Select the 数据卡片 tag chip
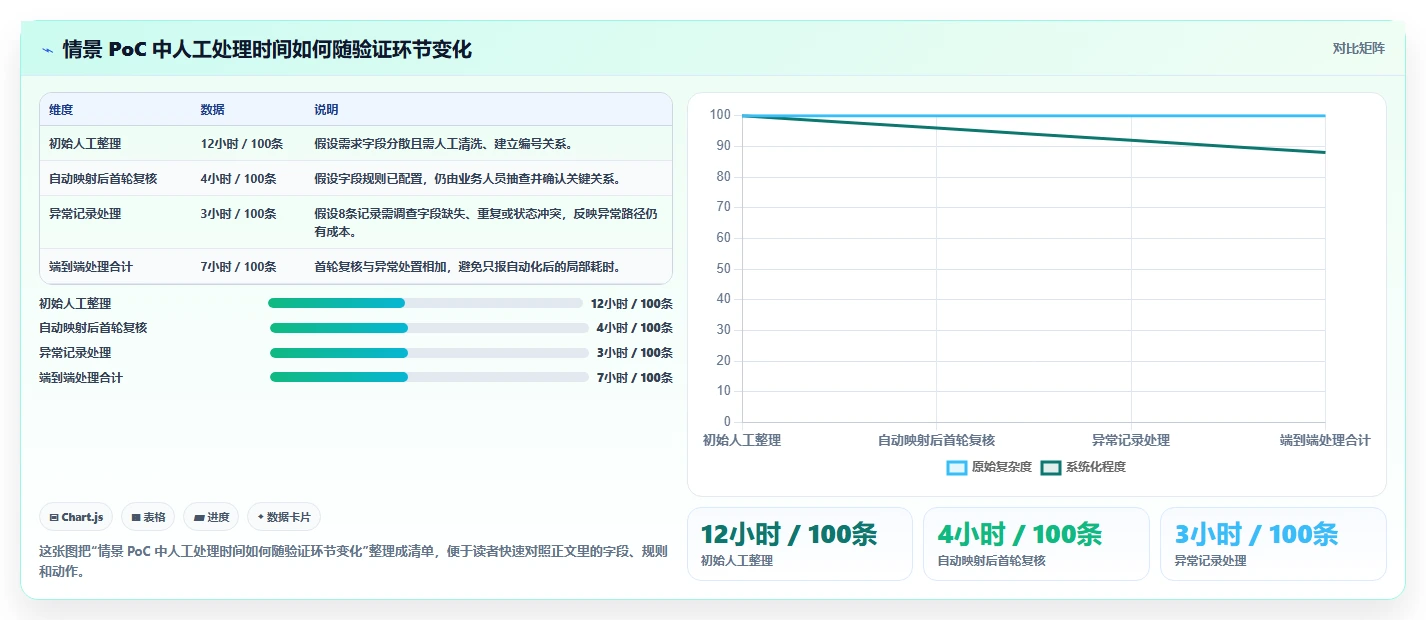Viewport: 1426px width, 620px height. click(x=284, y=517)
